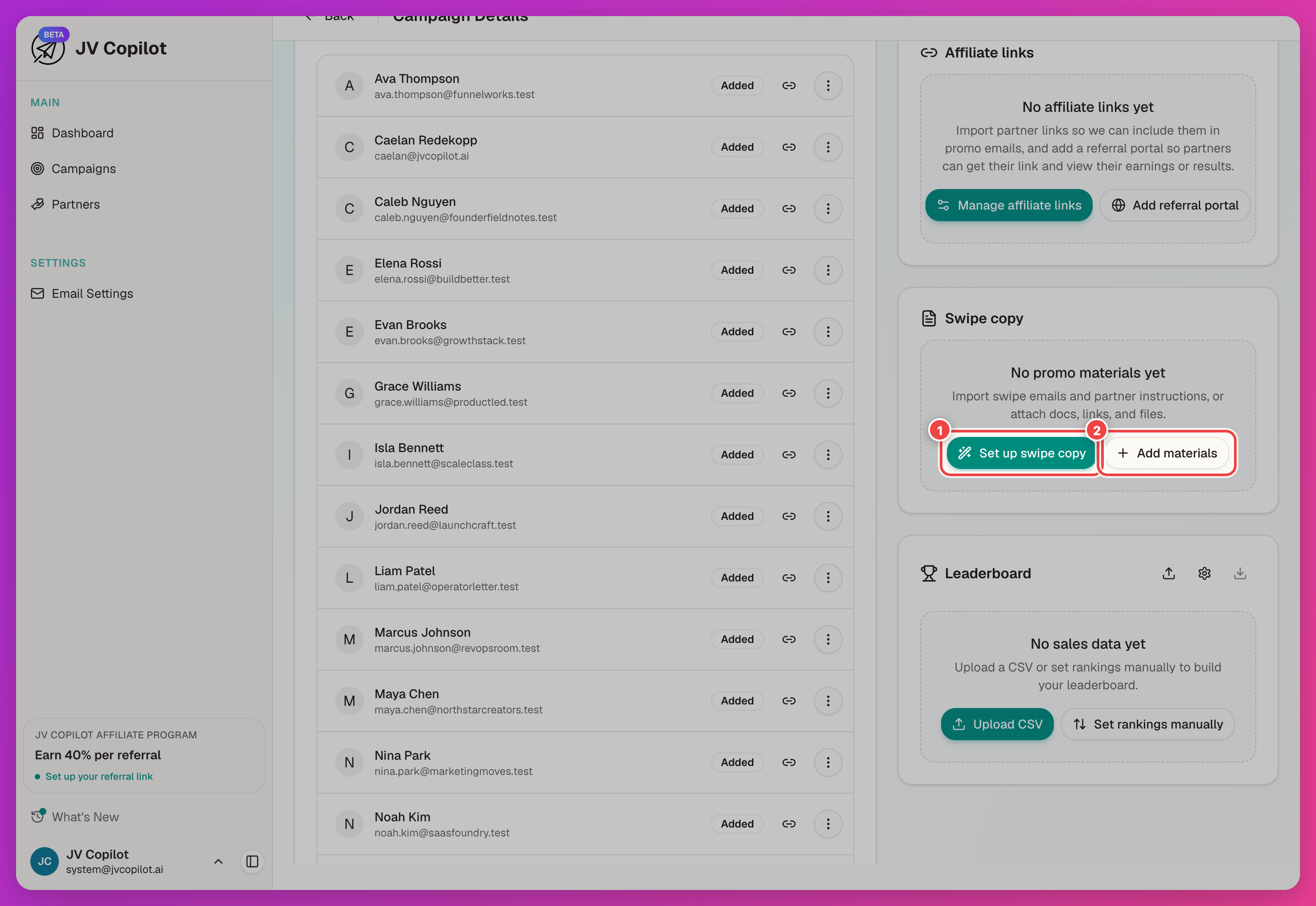The width and height of the screenshot is (1316, 906).
Task: Open three-dot menu for Ava Thompson
Action: click(828, 86)
